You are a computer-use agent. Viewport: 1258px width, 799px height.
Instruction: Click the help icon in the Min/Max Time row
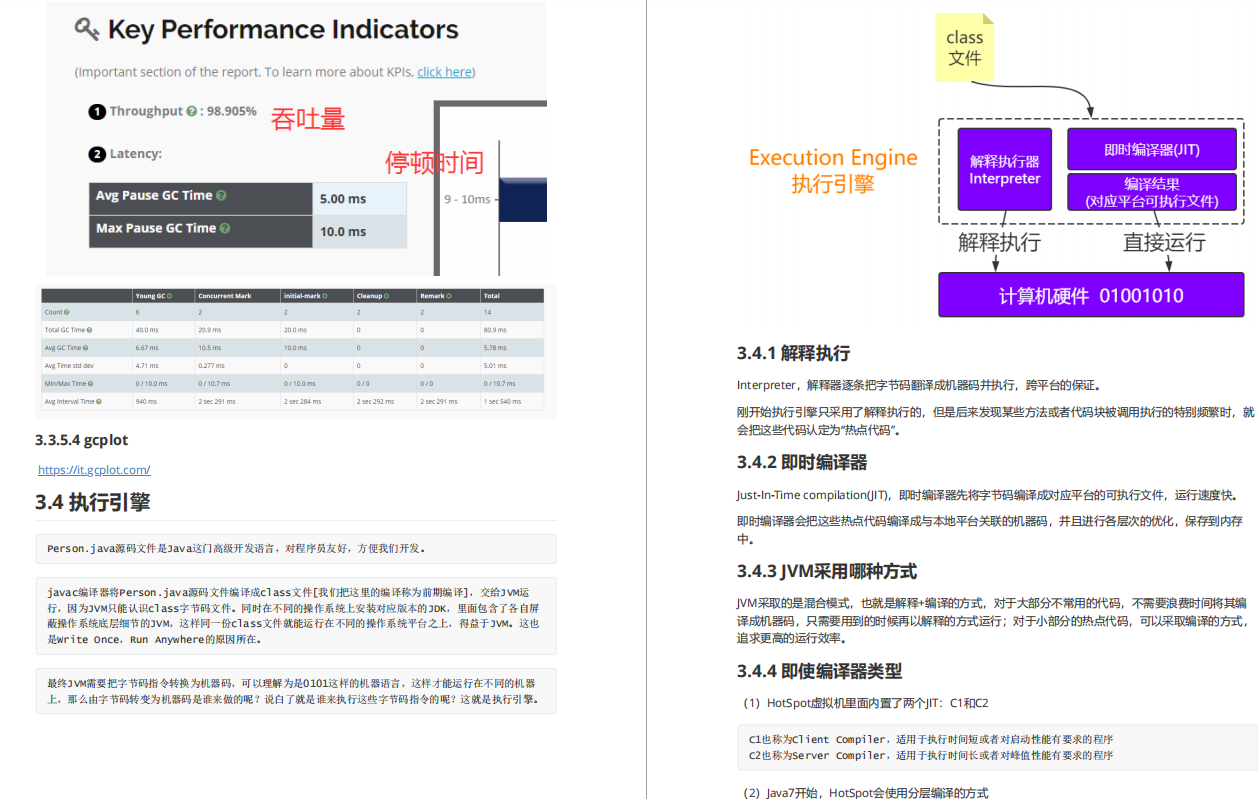(x=91, y=384)
